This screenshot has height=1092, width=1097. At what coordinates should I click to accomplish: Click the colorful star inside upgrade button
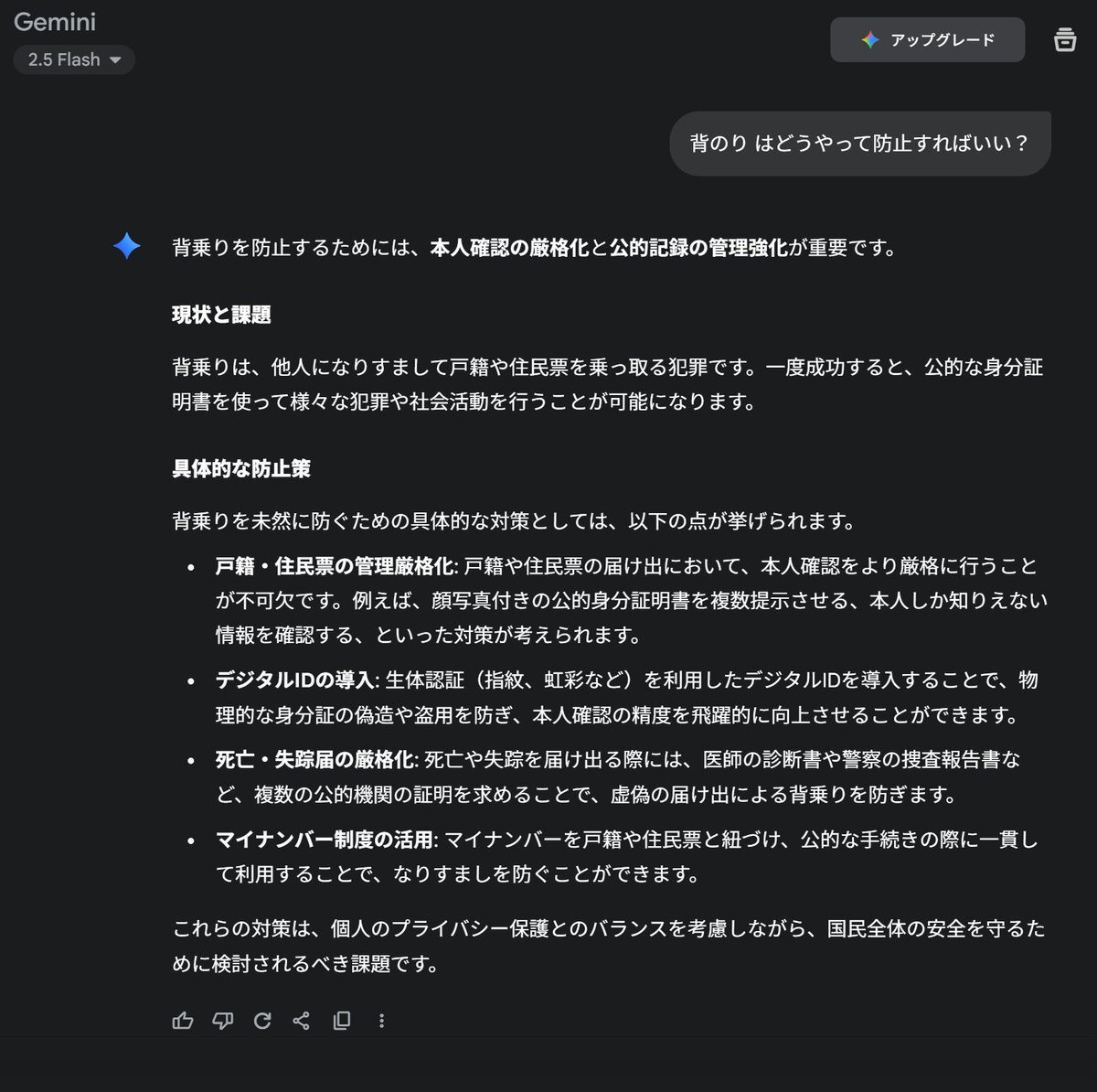(x=869, y=39)
